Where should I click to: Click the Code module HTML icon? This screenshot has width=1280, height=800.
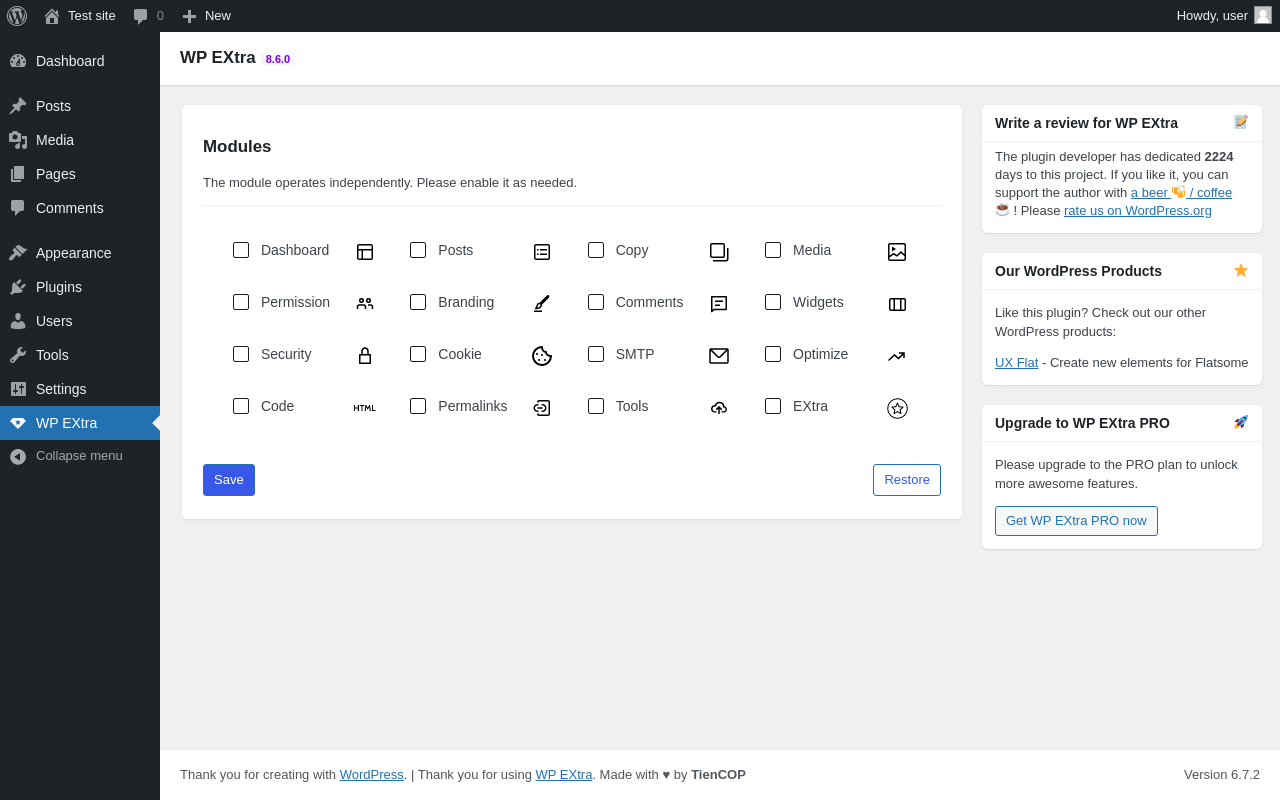(365, 408)
